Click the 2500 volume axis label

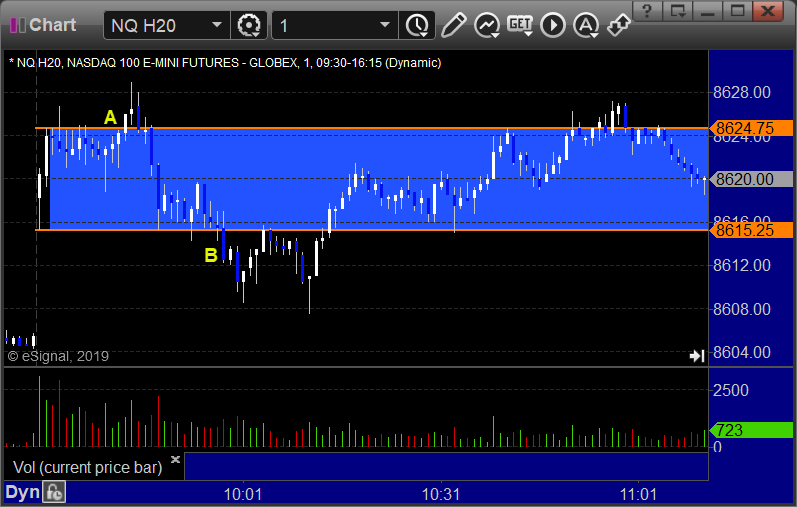coord(730,391)
